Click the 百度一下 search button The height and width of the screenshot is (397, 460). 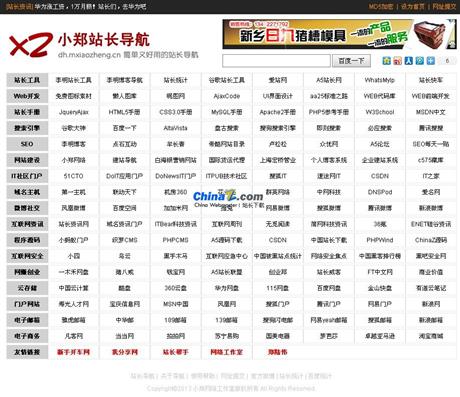(x=351, y=61)
